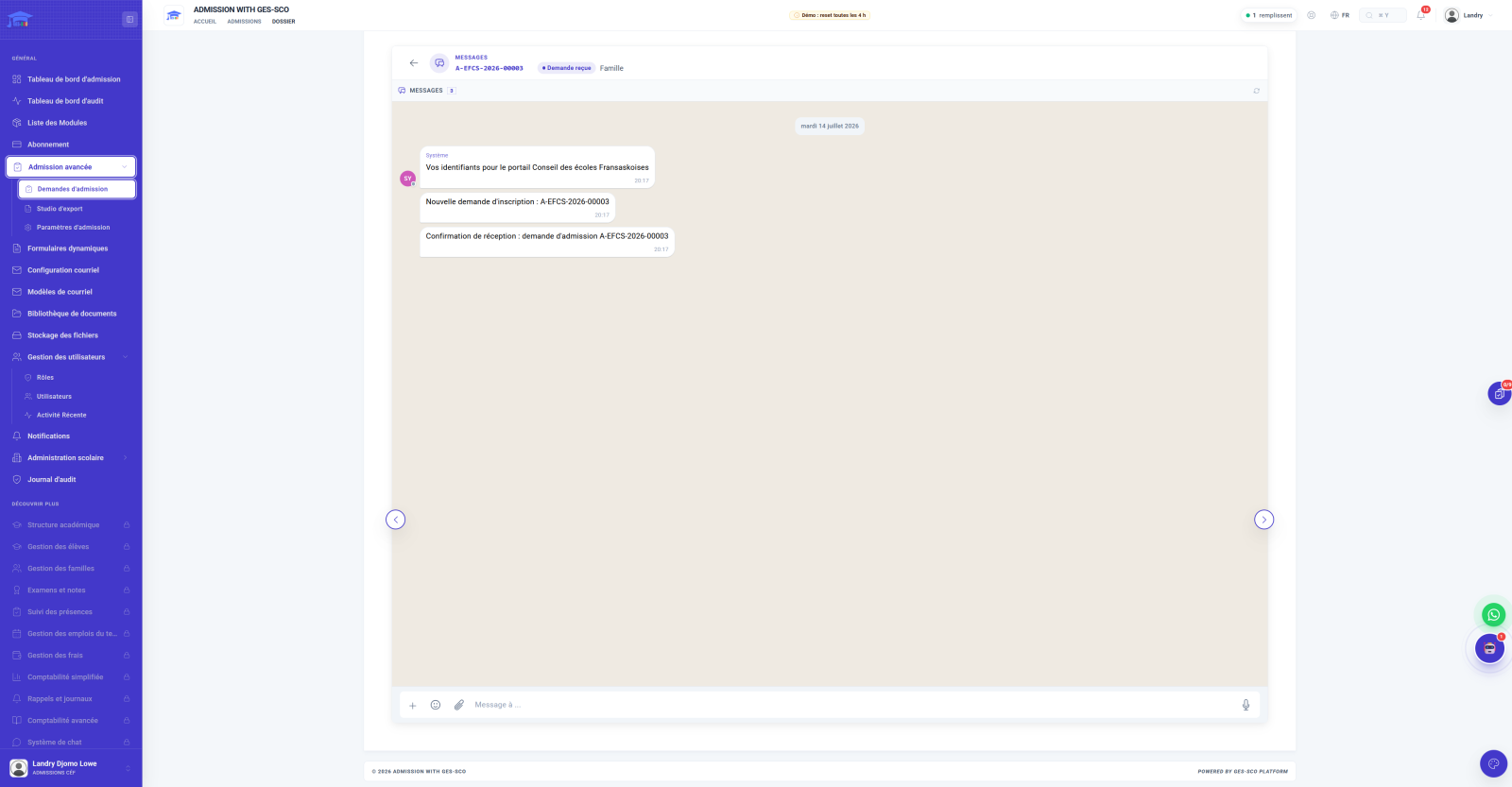Click ACCUEIL breadcrumb link
Viewport: 1512px width, 787px height.
click(x=205, y=22)
